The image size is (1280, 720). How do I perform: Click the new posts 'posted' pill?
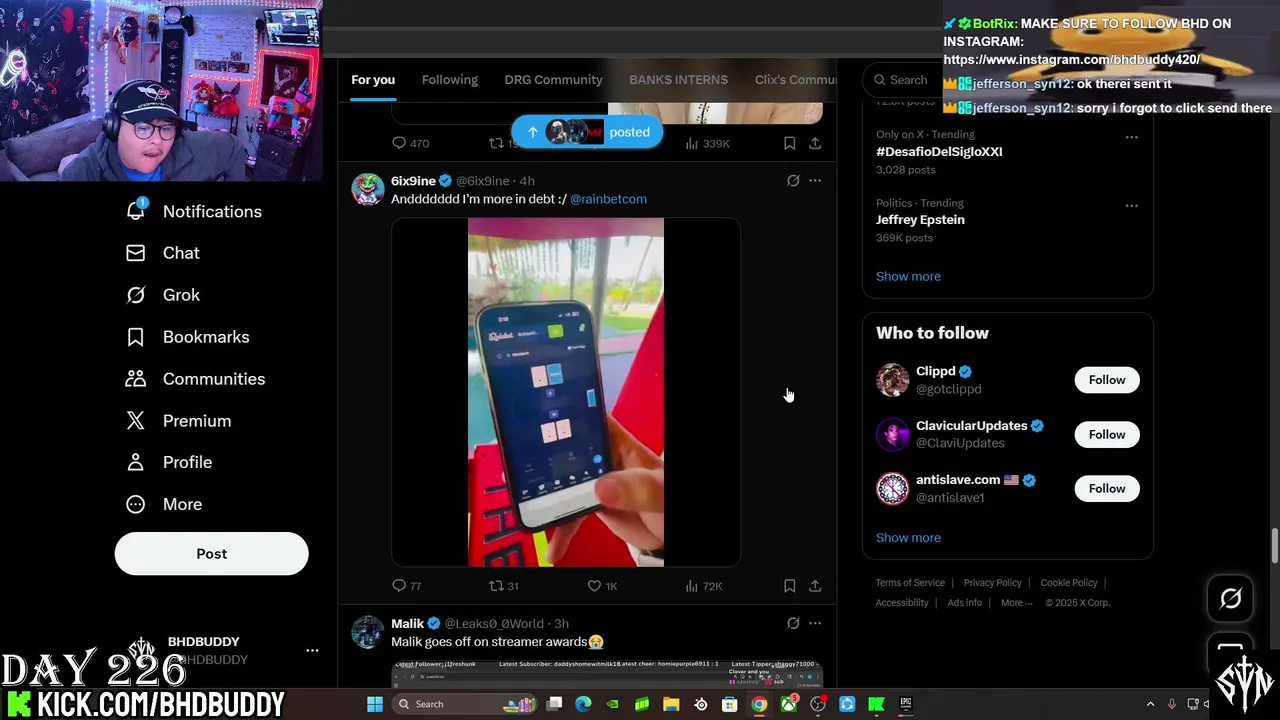(587, 132)
